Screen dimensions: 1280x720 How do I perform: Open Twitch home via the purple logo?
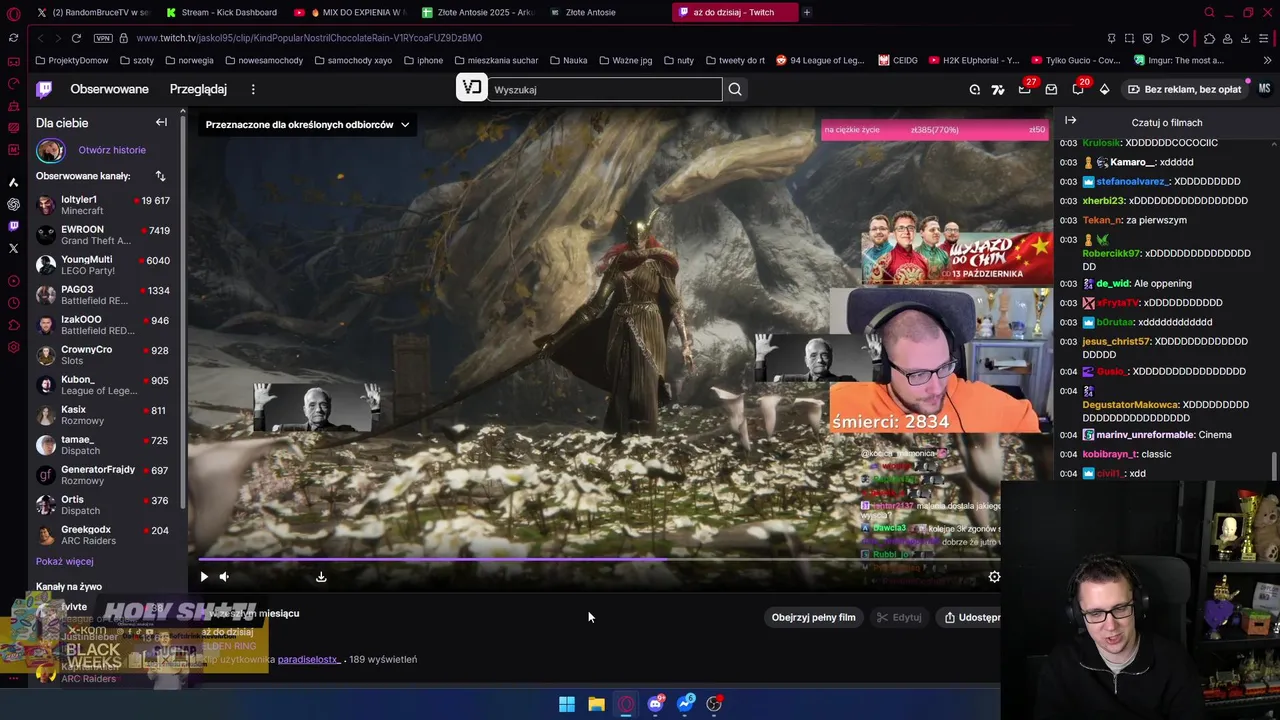[44, 89]
